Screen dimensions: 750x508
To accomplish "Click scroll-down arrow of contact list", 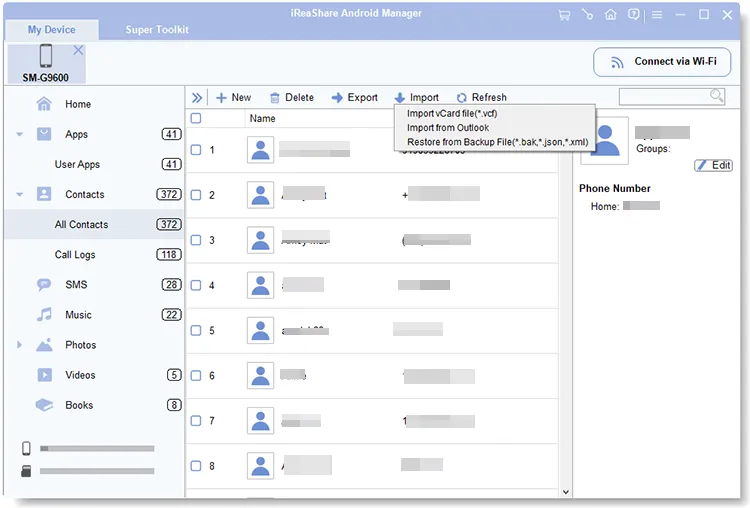I will click(x=566, y=492).
